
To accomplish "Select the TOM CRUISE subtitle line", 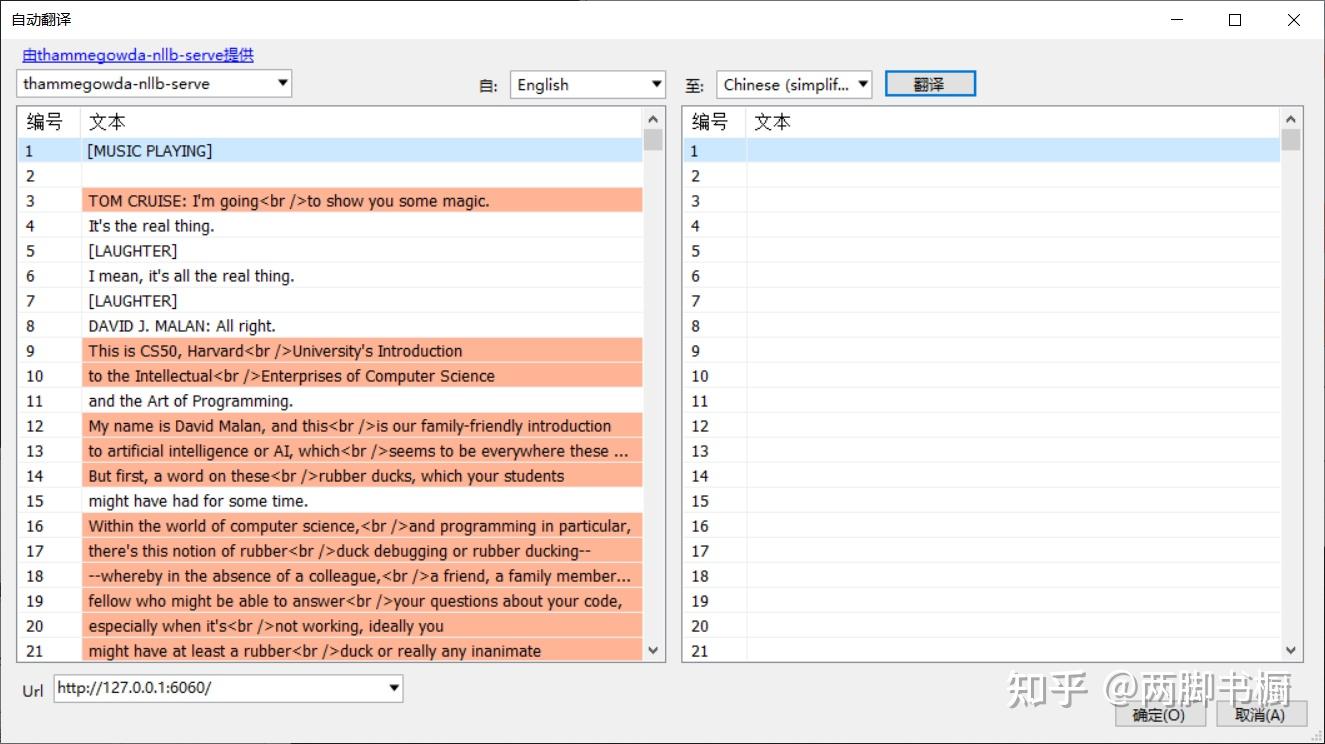I will 330,201.
